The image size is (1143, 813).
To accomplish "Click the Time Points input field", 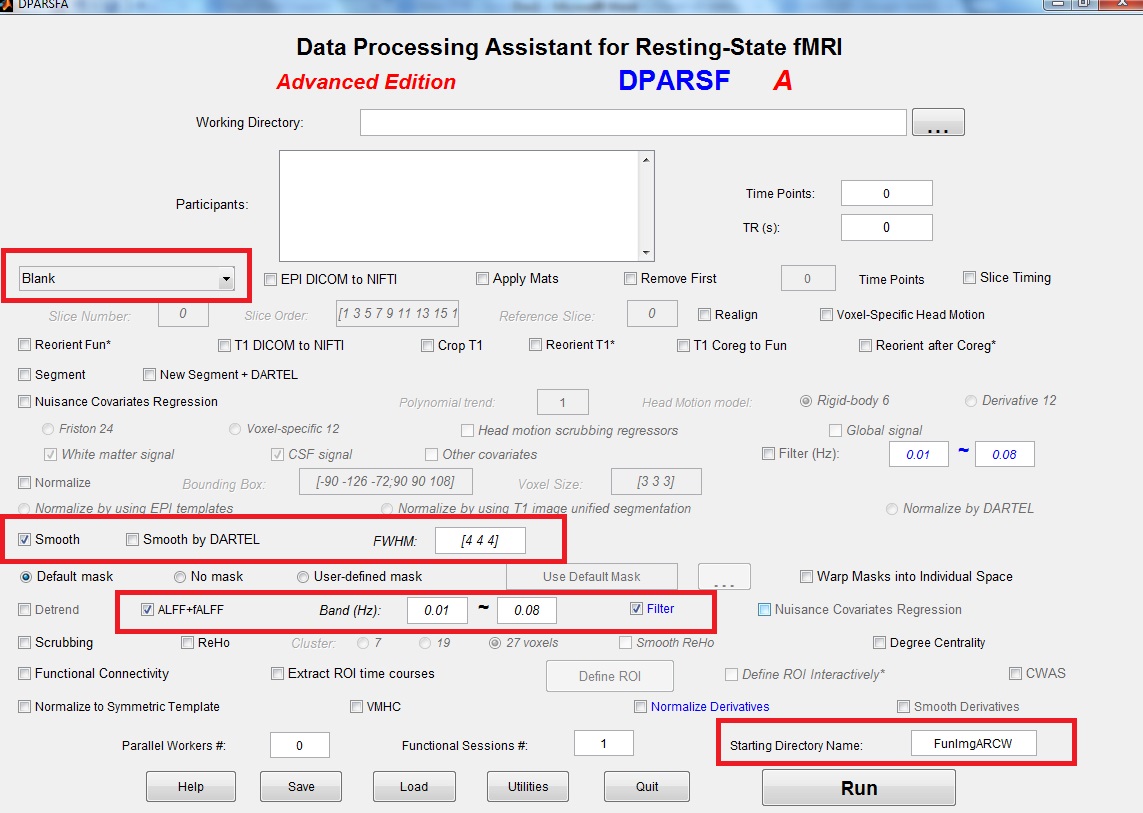I will [x=886, y=193].
